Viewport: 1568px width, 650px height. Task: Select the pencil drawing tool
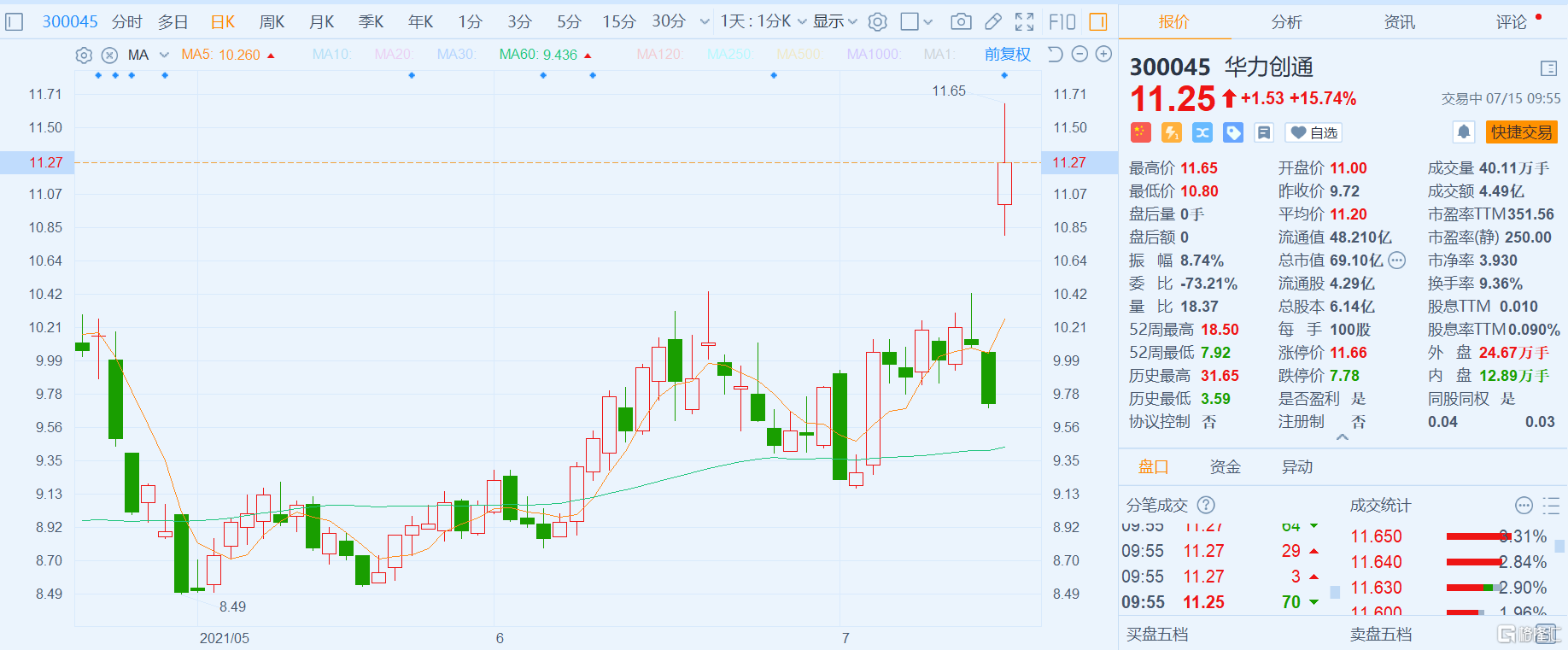[993, 21]
